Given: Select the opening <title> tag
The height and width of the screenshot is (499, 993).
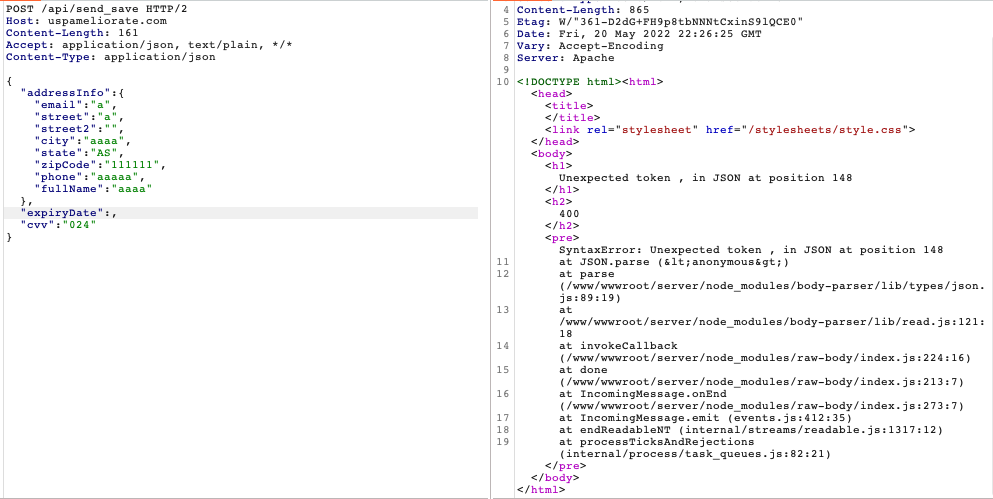Looking at the screenshot, I should [x=569, y=106].
